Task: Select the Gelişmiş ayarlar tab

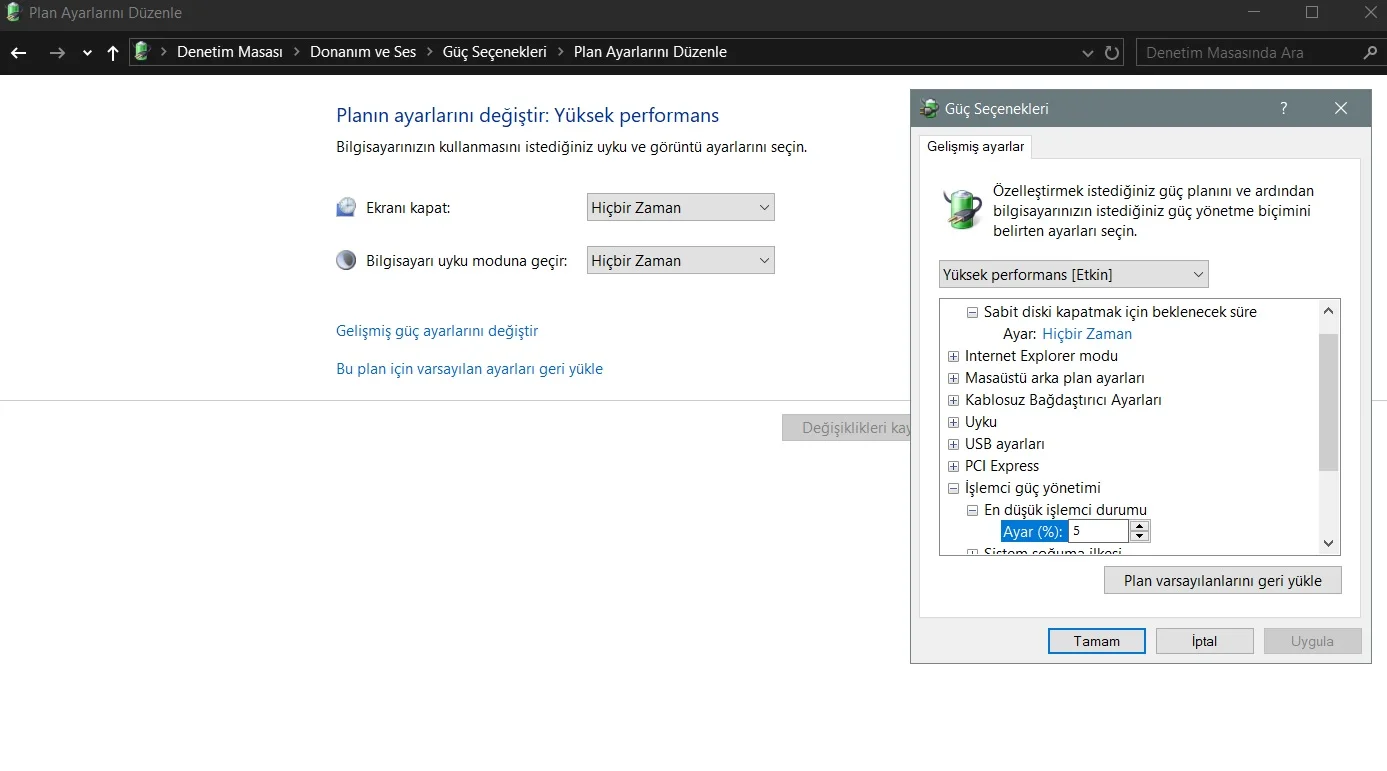Action: point(976,147)
